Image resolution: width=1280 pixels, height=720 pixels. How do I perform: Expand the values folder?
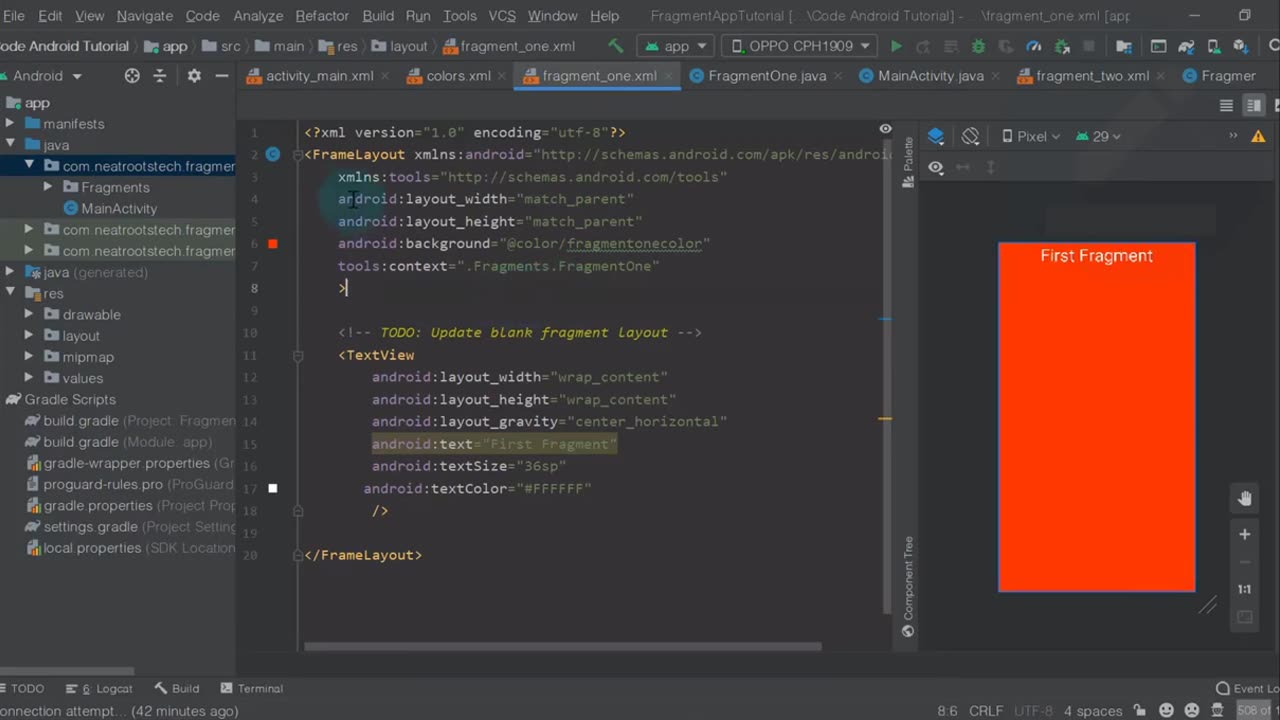29,378
